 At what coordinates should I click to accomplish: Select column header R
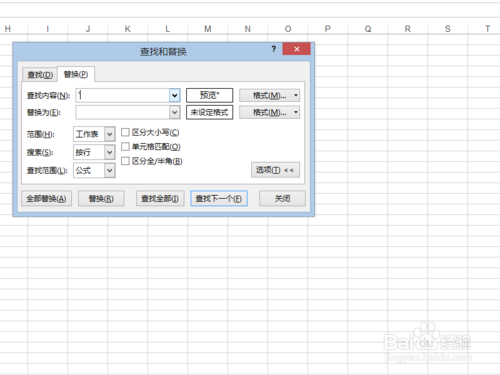(x=408, y=29)
